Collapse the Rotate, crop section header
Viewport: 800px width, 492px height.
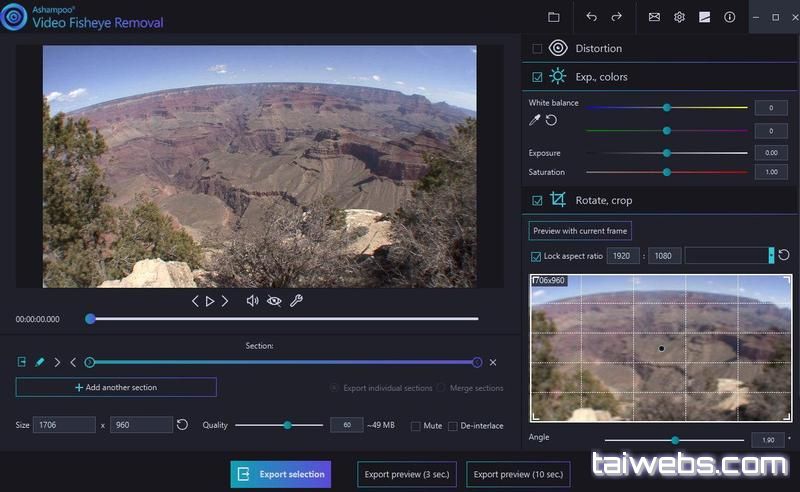[603, 200]
